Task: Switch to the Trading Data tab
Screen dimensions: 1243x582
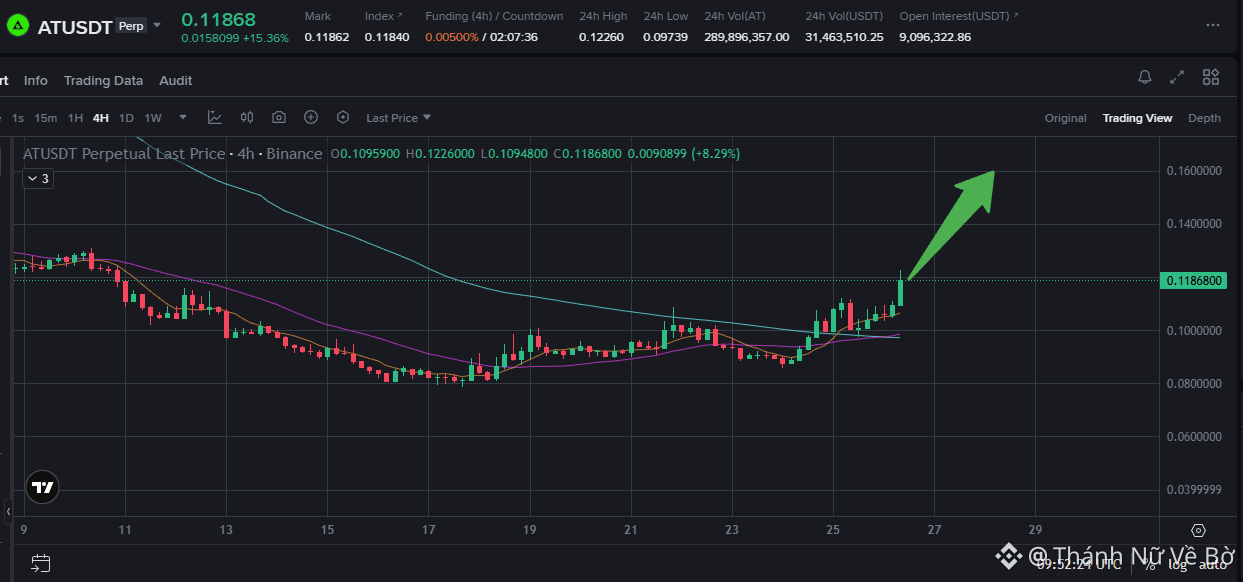Action: [x=103, y=80]
